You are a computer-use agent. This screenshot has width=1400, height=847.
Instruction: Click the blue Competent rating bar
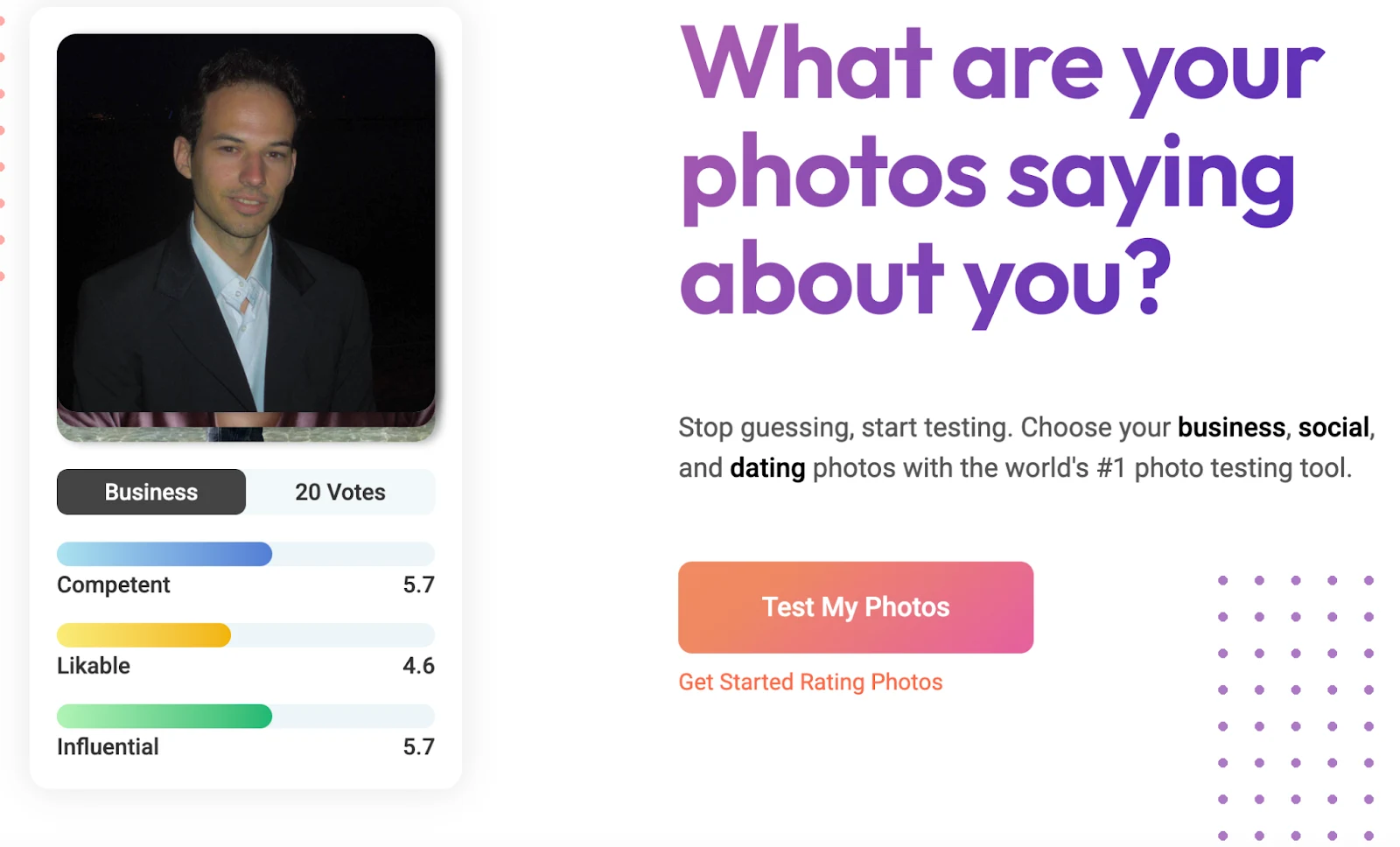[x=164, y=554]
